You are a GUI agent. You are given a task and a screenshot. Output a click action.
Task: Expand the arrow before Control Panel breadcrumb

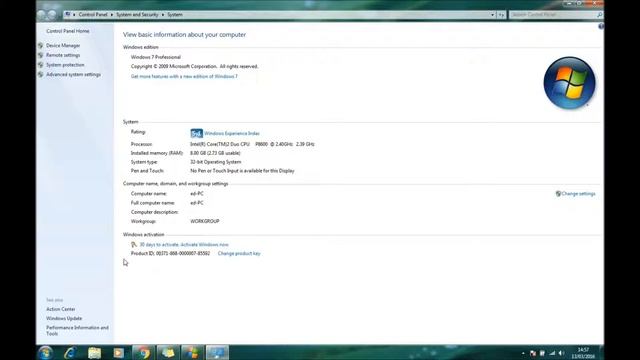(x=74, y=15)
